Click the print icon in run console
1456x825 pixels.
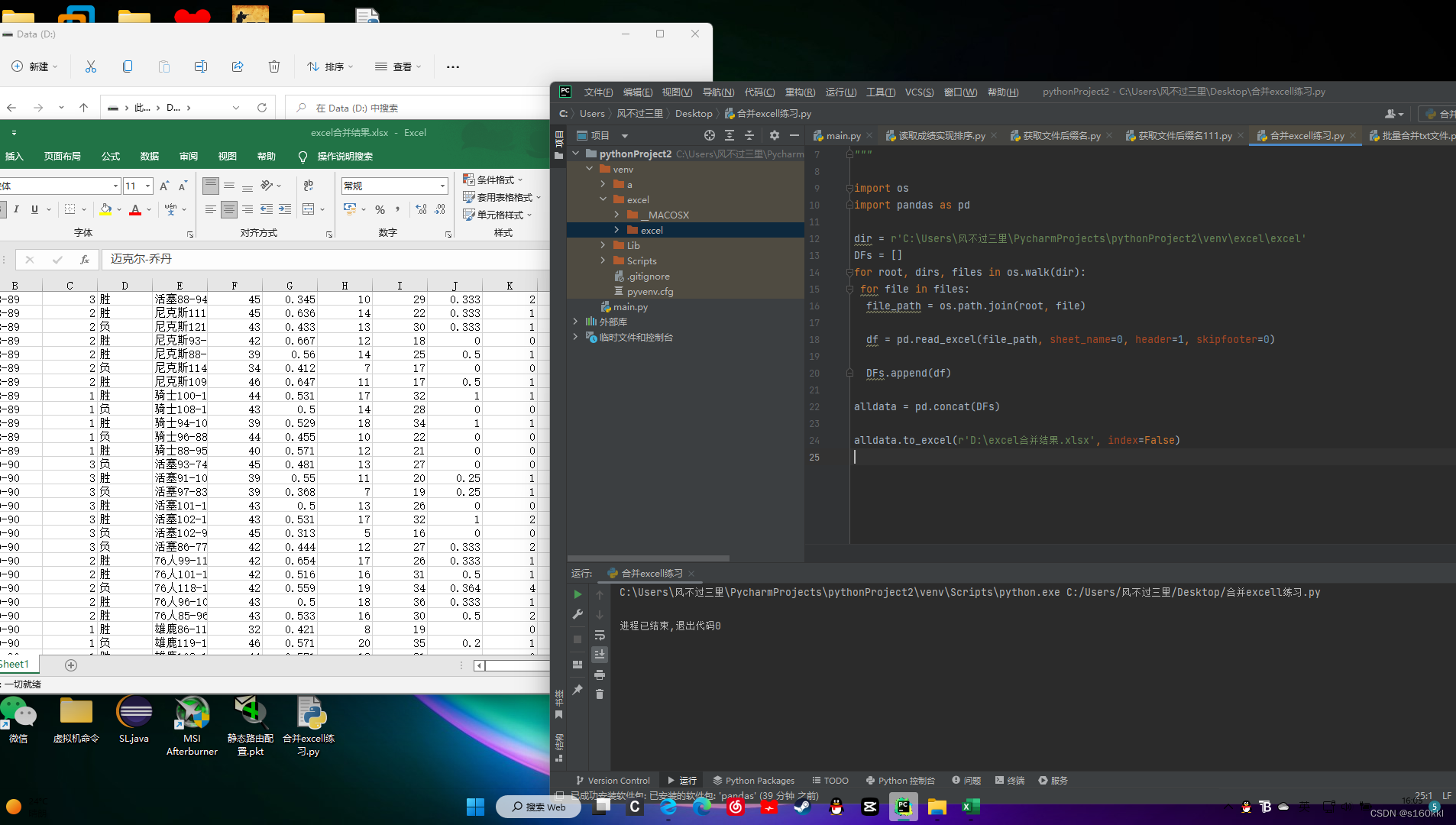pyautogui.click(x=600, y=675)
